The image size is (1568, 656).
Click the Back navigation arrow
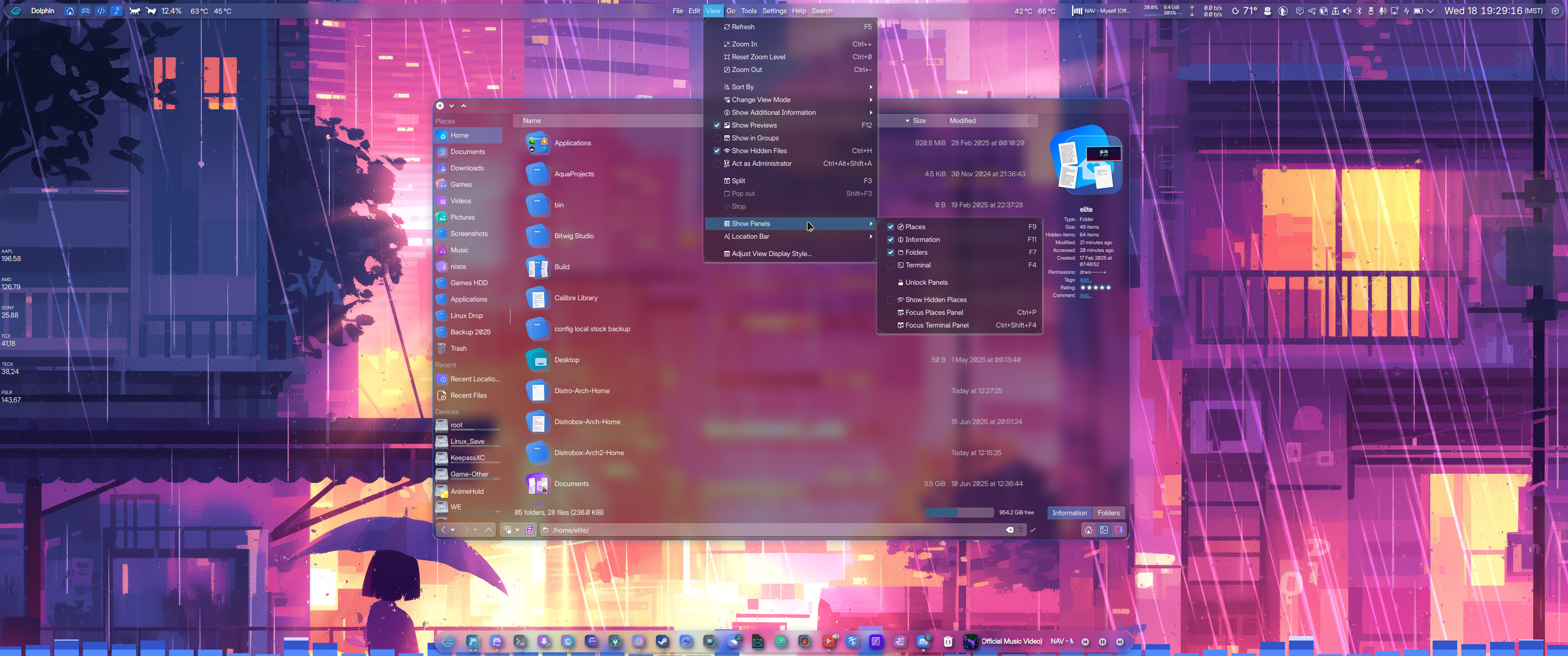(443, 530)
